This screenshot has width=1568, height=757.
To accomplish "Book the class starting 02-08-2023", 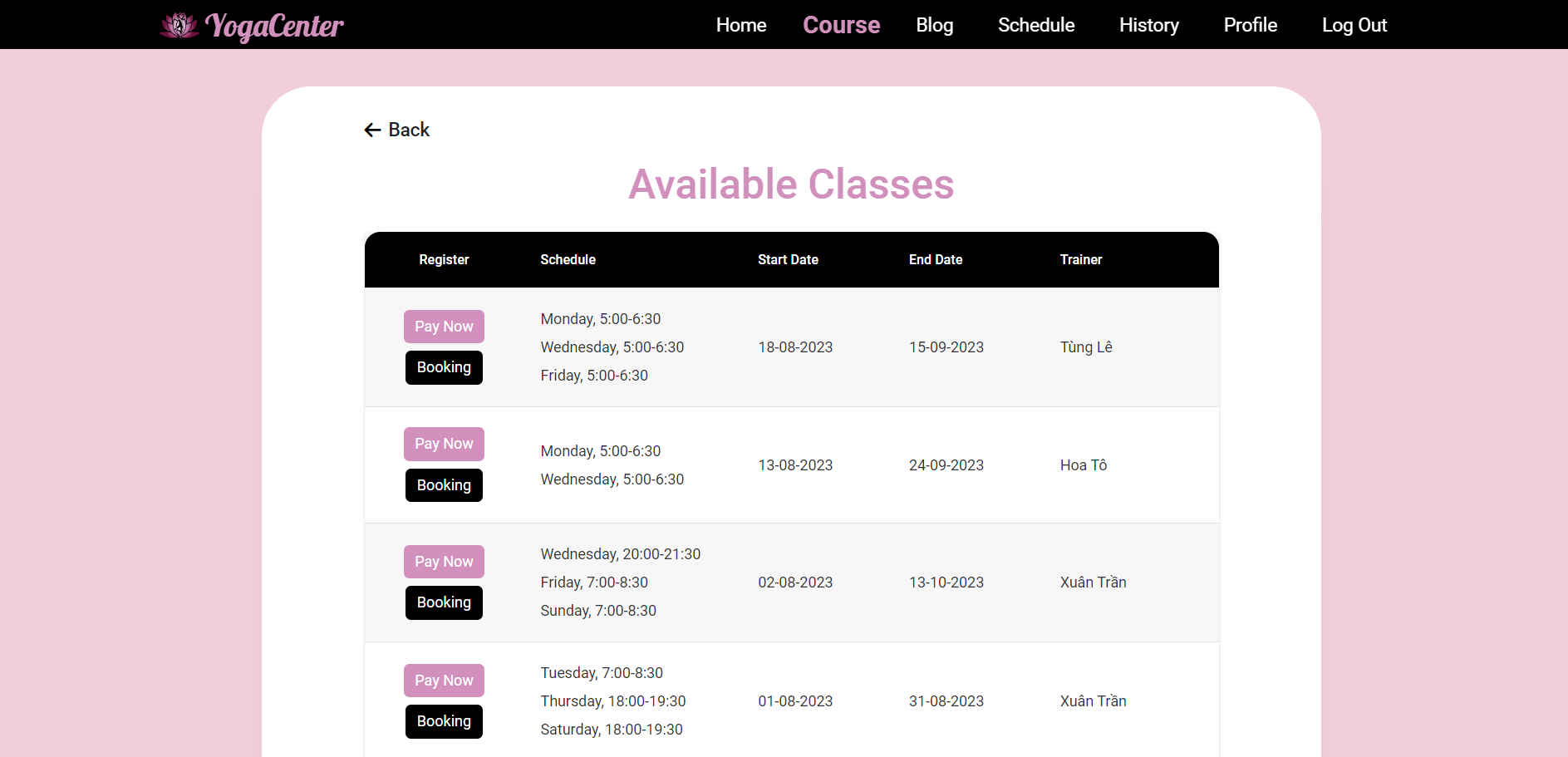I will pyautogui.click(x=444, y=602).
